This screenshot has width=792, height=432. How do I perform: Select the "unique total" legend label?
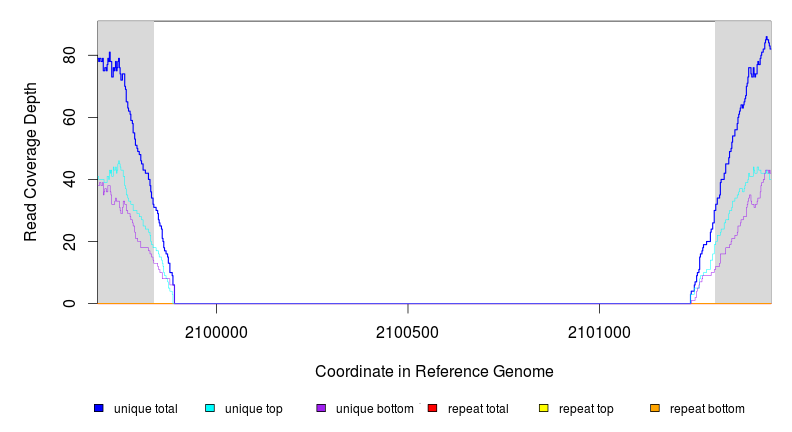coord(146,409)
